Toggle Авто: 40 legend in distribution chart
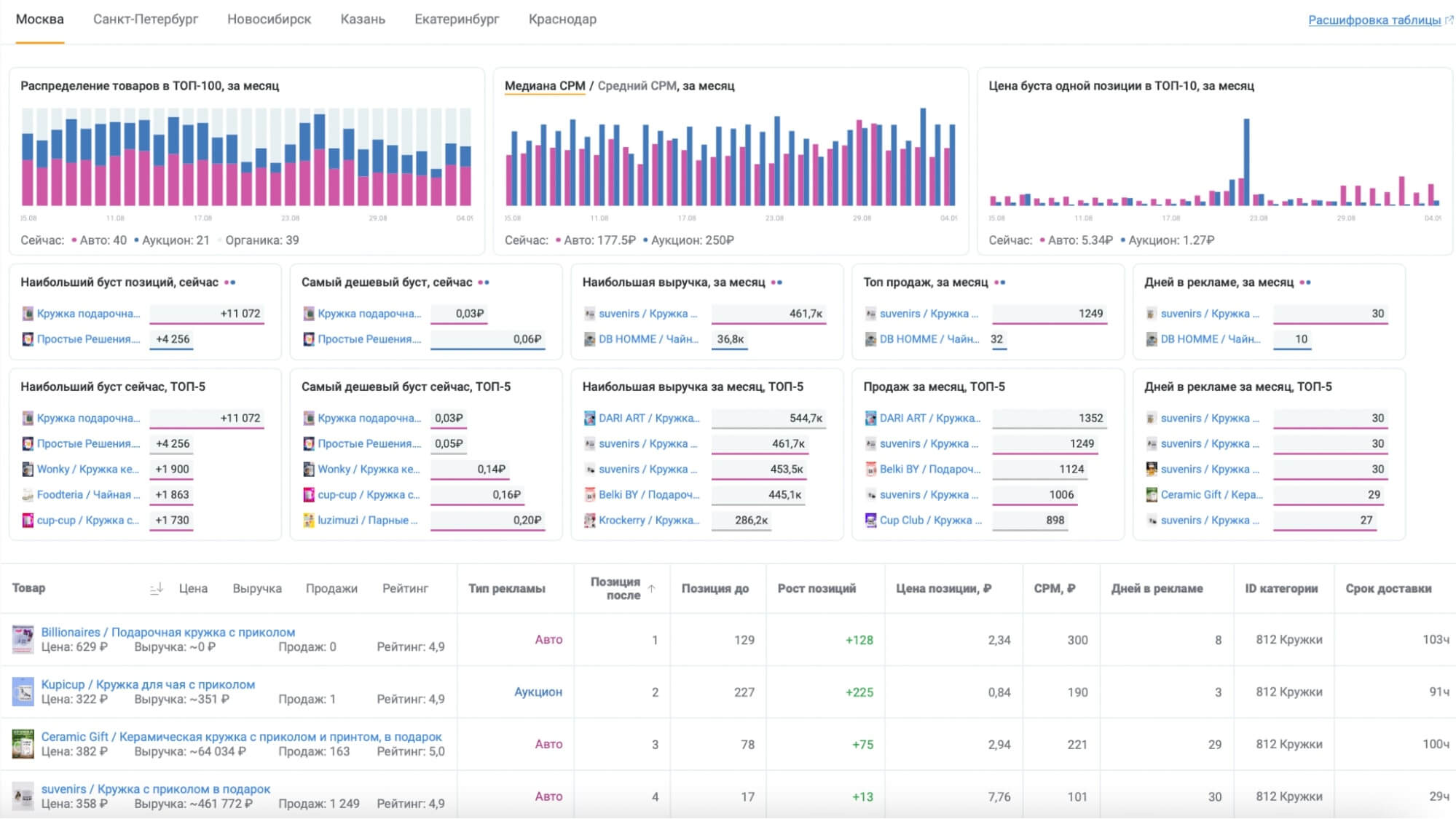 99,240
